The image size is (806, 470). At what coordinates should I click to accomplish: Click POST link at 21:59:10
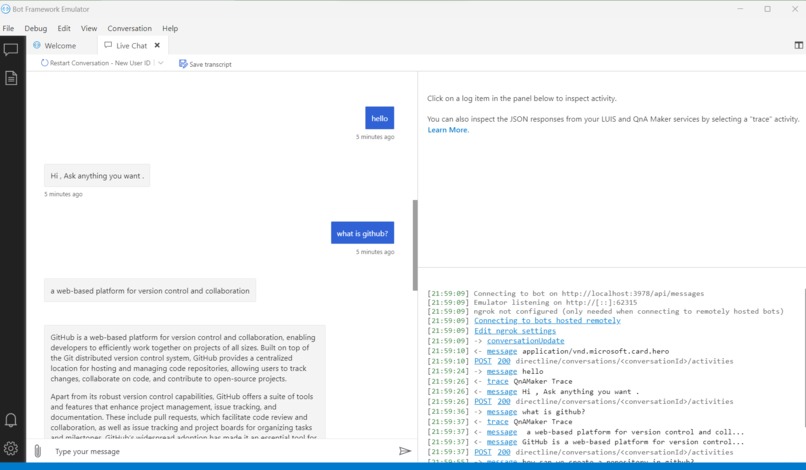pyautogui.click(x=483, y=361)
